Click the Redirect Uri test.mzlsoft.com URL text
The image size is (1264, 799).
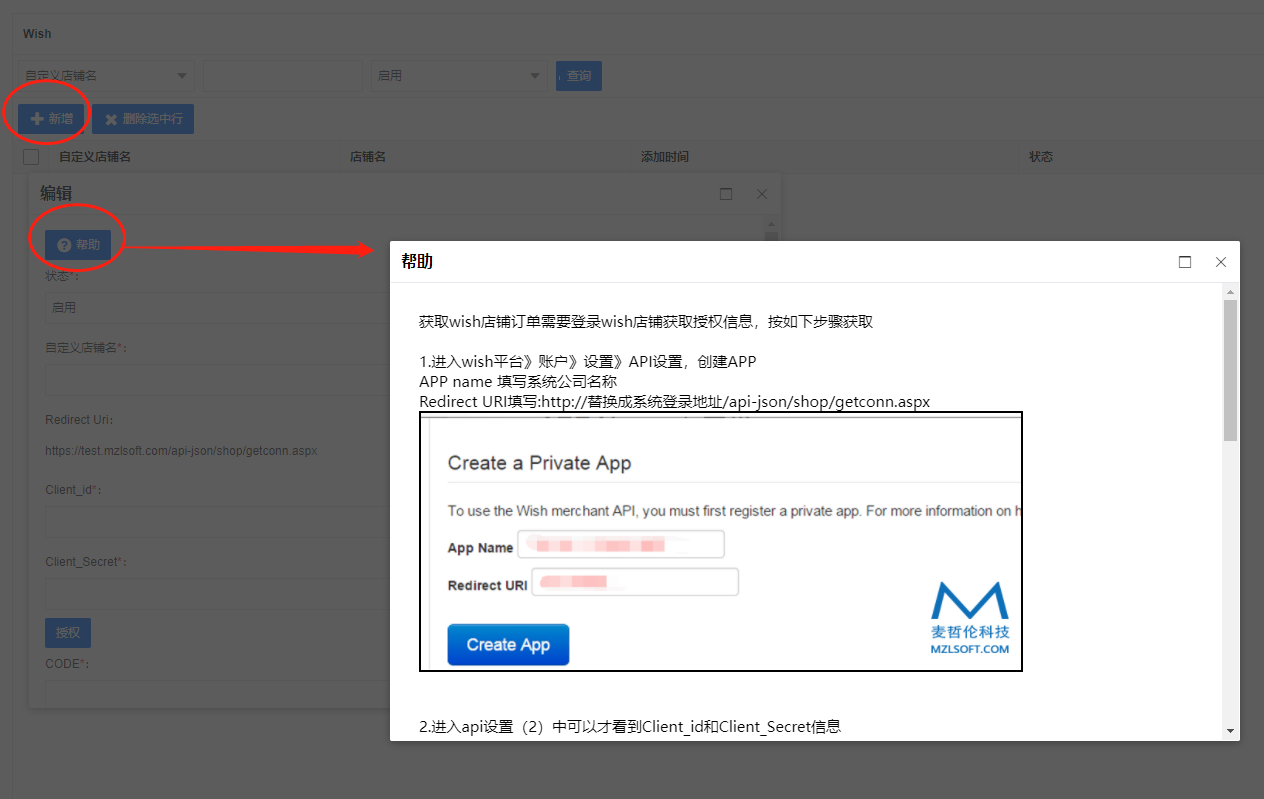[181, 451]
